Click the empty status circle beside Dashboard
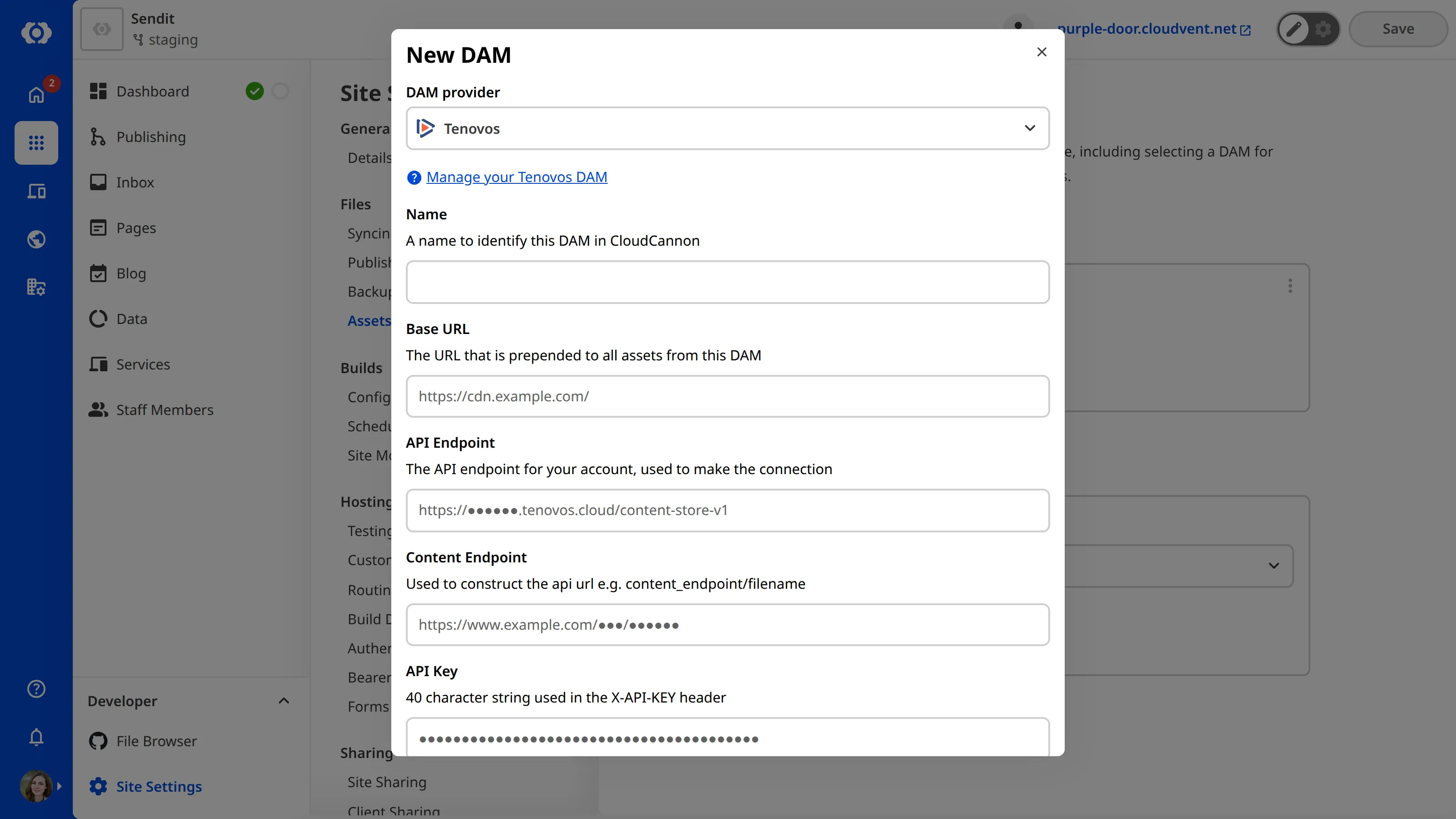 (x=280, y=91)
